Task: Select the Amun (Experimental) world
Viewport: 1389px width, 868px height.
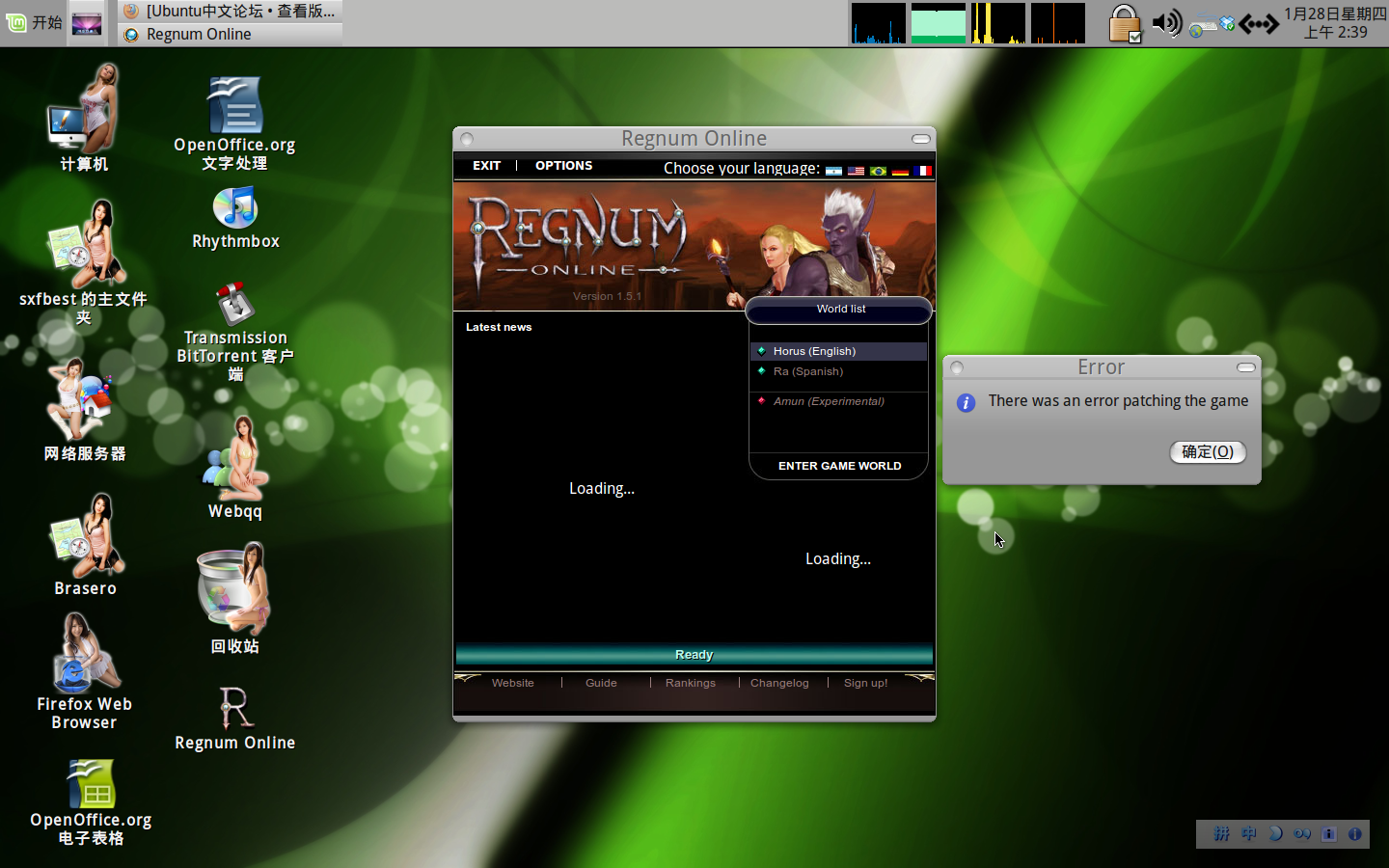Action: (x=838, y=401)
